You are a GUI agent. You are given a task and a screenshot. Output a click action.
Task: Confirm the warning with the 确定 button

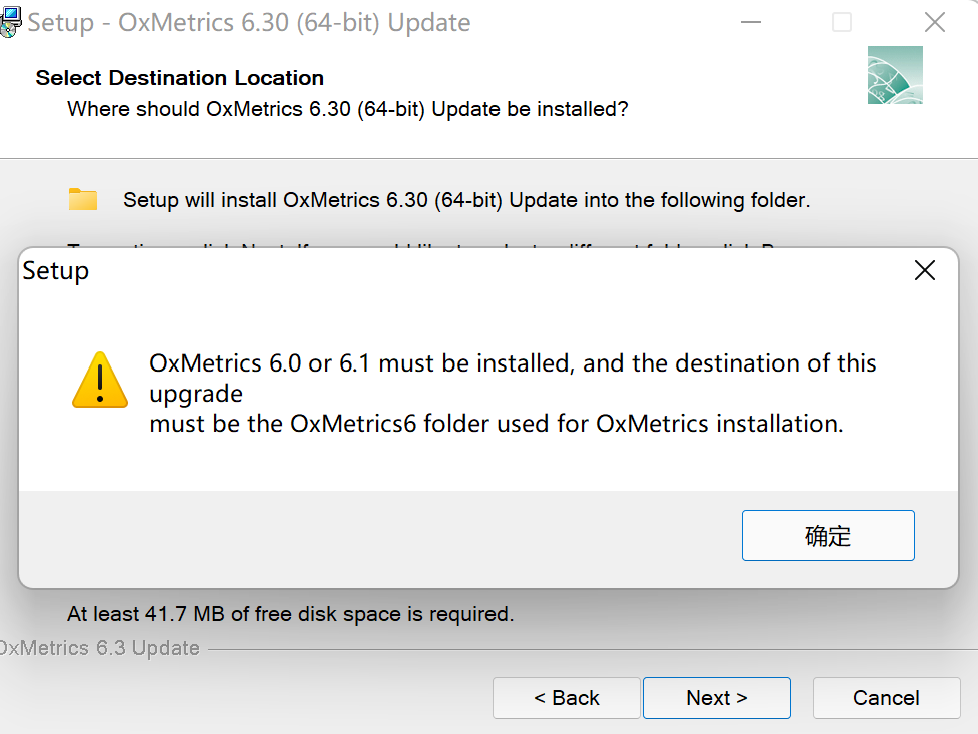click(x=828, y=536)
